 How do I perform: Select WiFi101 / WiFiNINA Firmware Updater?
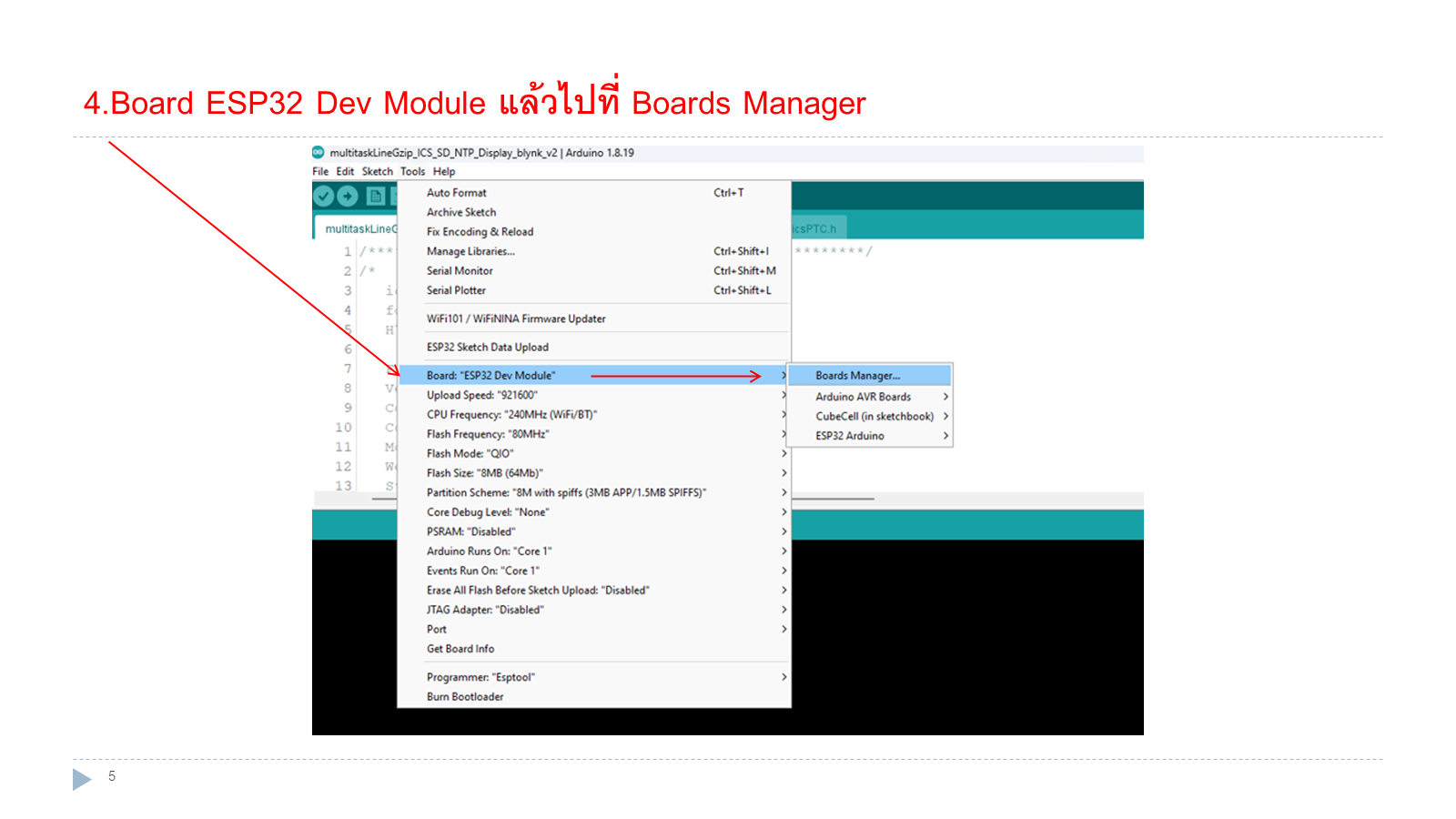click(x=594, y=318)
